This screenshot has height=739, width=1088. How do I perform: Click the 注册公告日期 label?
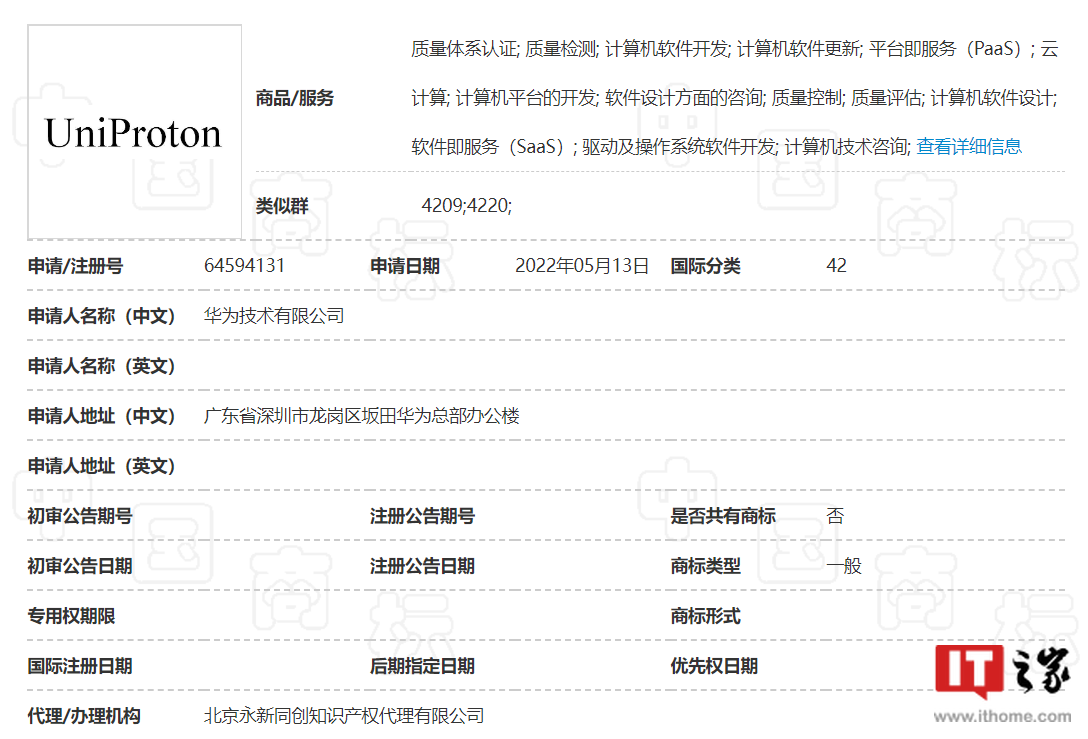[x=422, y=566]
